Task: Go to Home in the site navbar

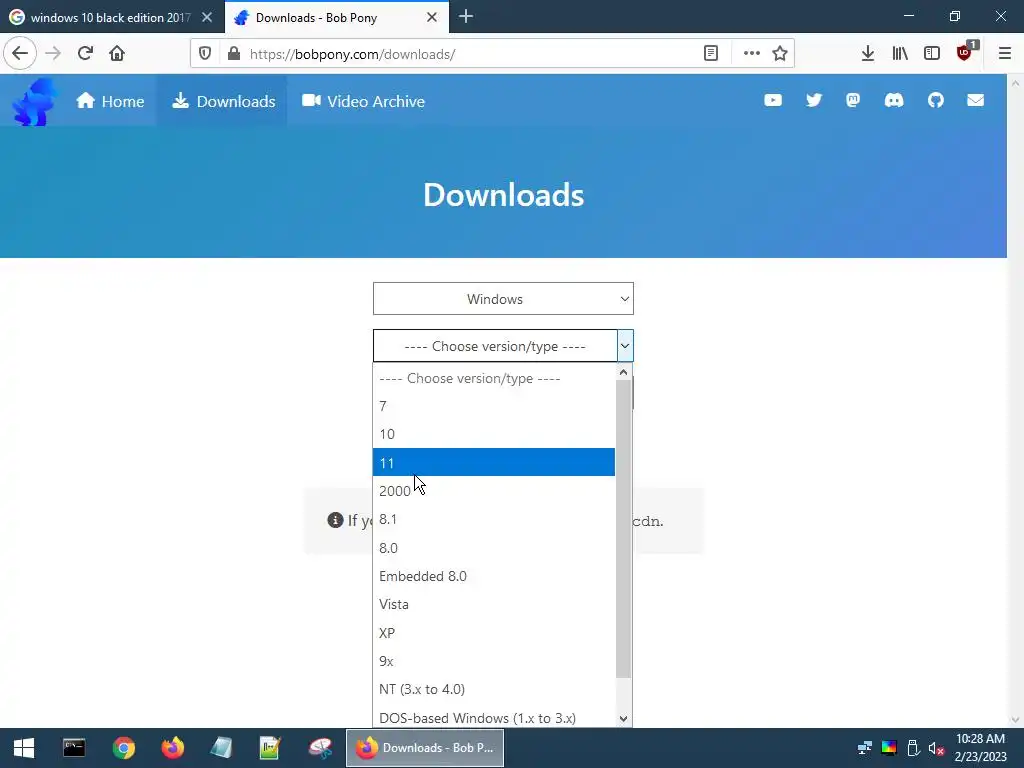Action: coord(110,101)
